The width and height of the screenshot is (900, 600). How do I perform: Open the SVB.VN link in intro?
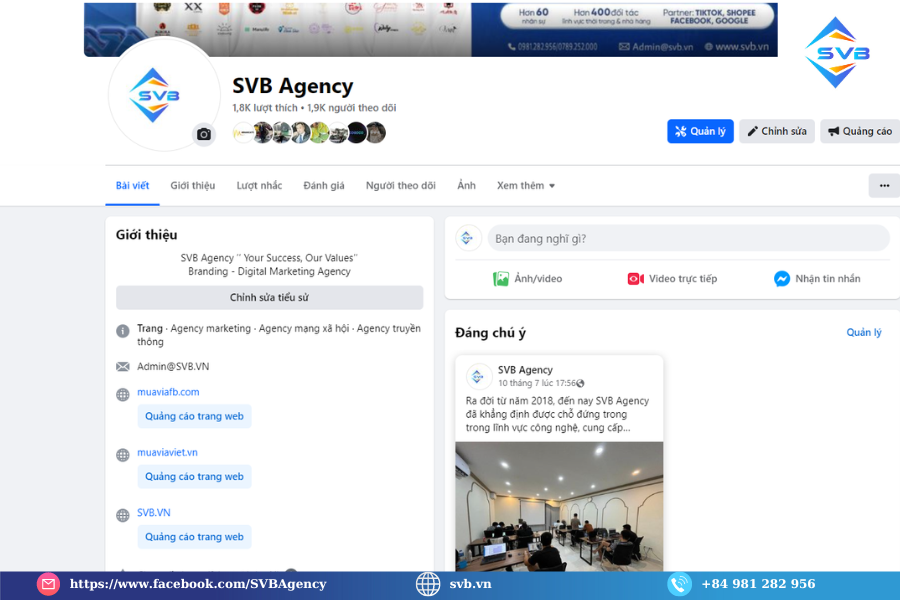click(154, 513)
